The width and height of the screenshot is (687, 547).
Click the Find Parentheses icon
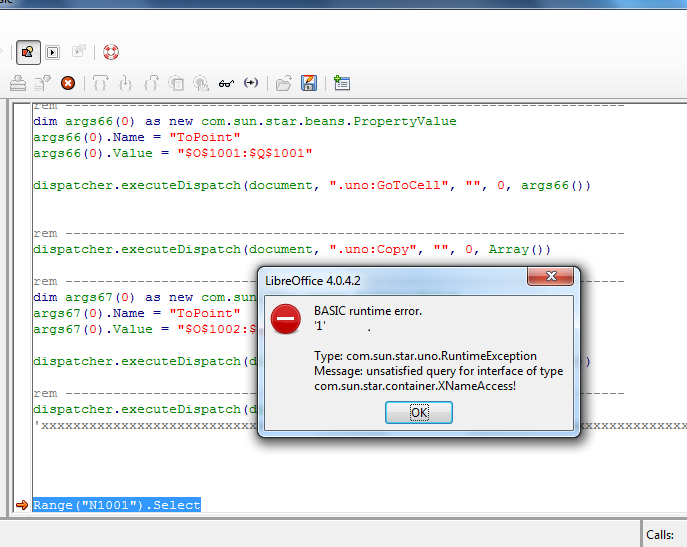click(251, 83)
